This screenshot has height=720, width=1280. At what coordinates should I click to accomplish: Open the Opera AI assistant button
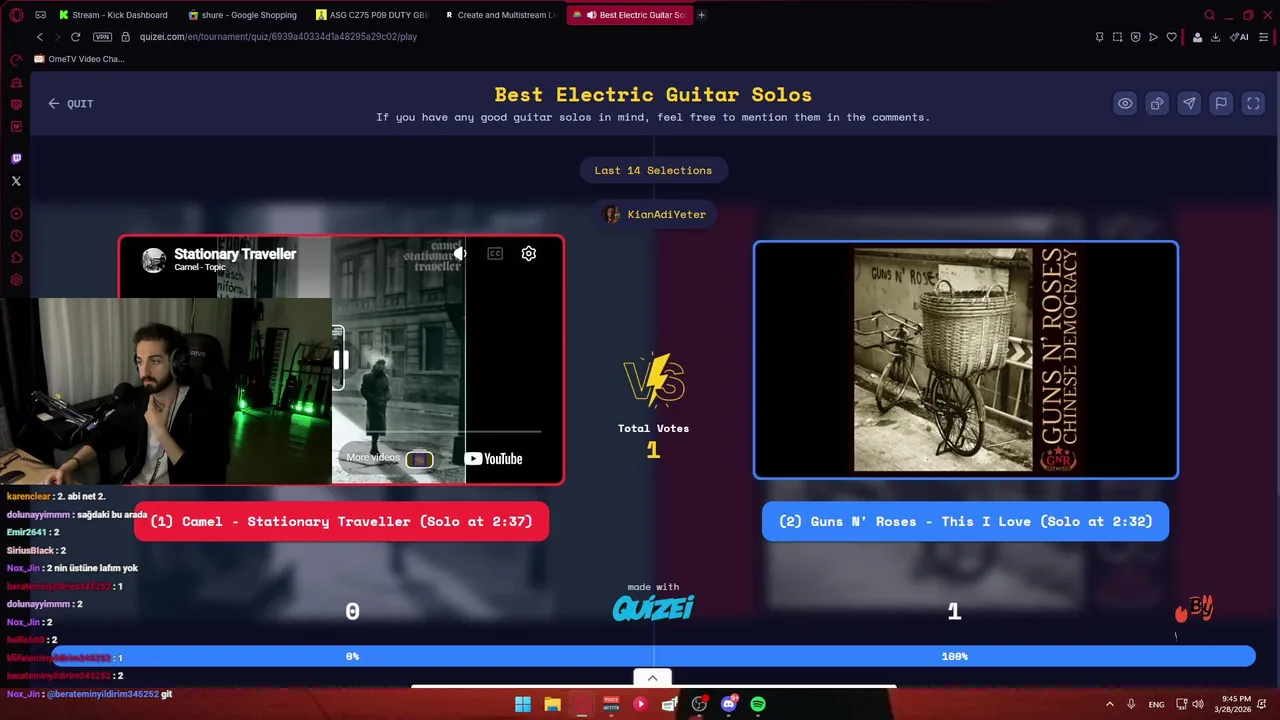1239,37
